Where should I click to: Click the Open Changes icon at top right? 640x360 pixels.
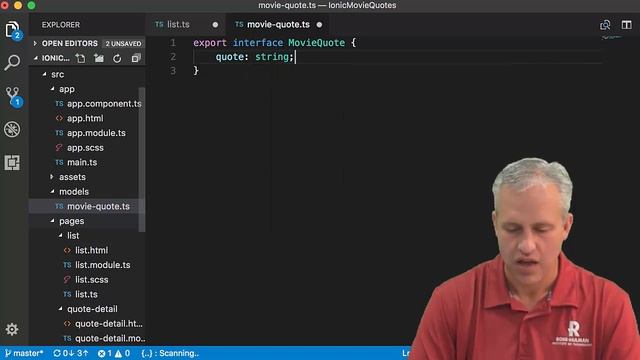click(605, 25)
